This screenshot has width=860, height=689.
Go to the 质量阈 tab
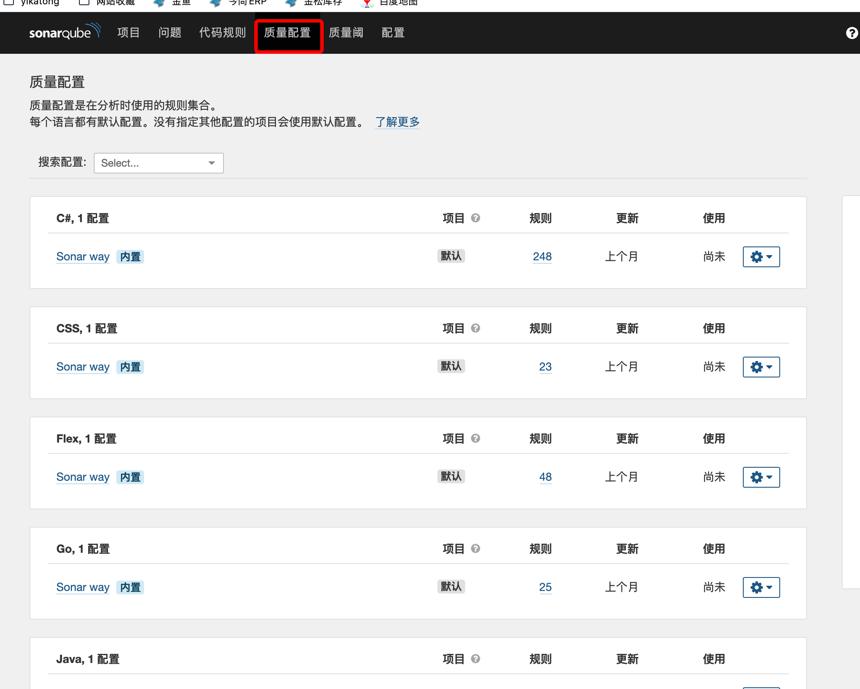click(x=346, y=32)
